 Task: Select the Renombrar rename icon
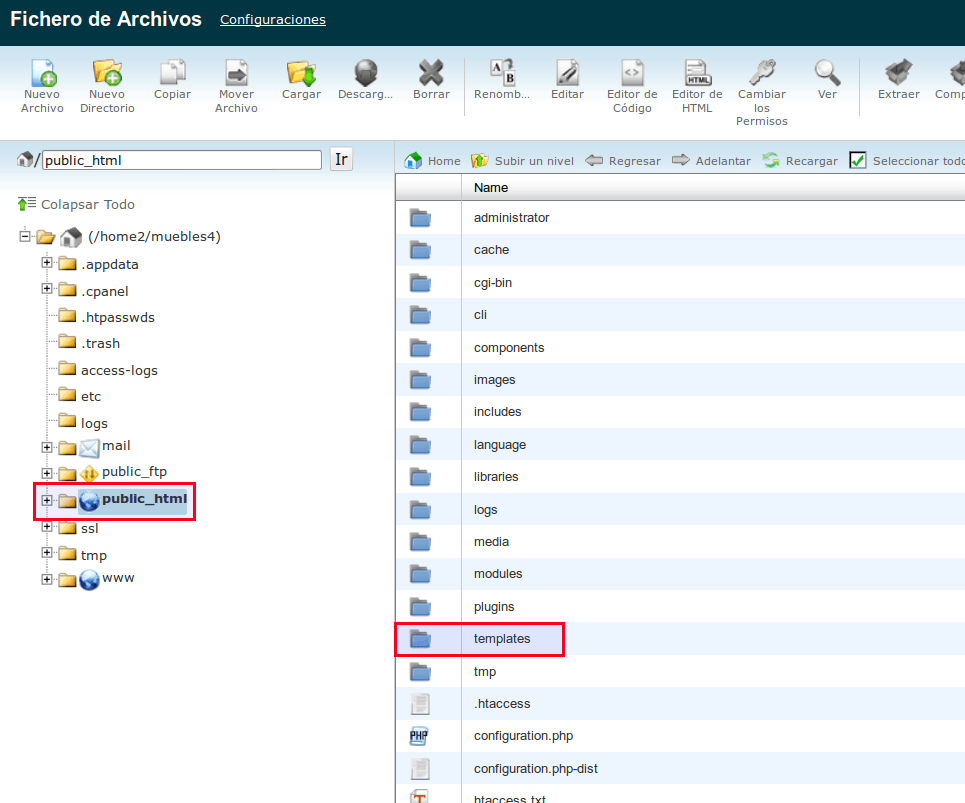(x=502, y=73)
